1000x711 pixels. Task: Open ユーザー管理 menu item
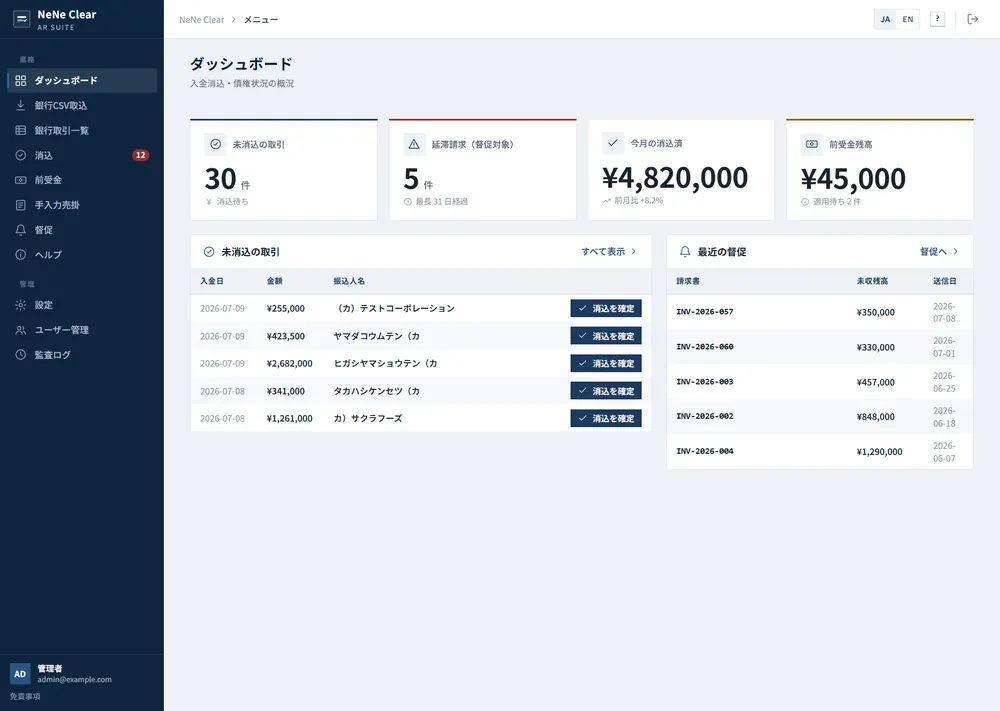[x=82, y=330]
